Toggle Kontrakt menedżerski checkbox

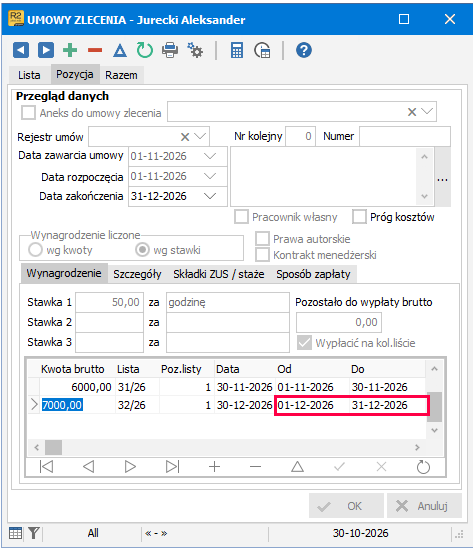pyautogui.click(x=262, y=255)
